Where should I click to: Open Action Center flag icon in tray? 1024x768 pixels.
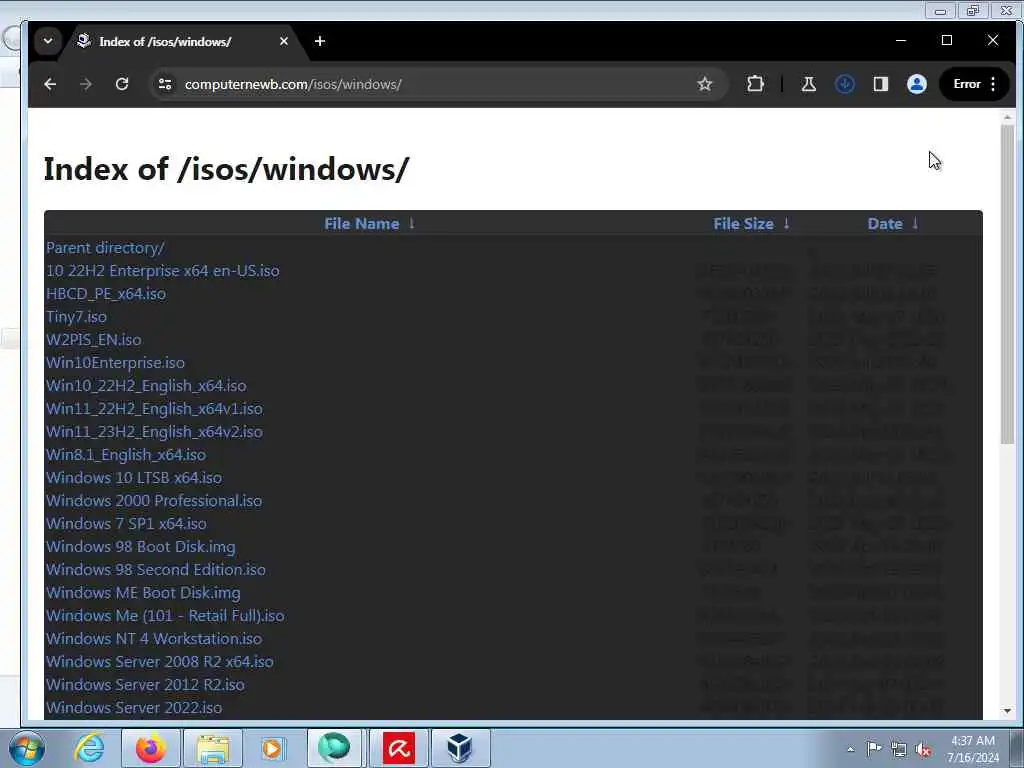click(874, 748)
